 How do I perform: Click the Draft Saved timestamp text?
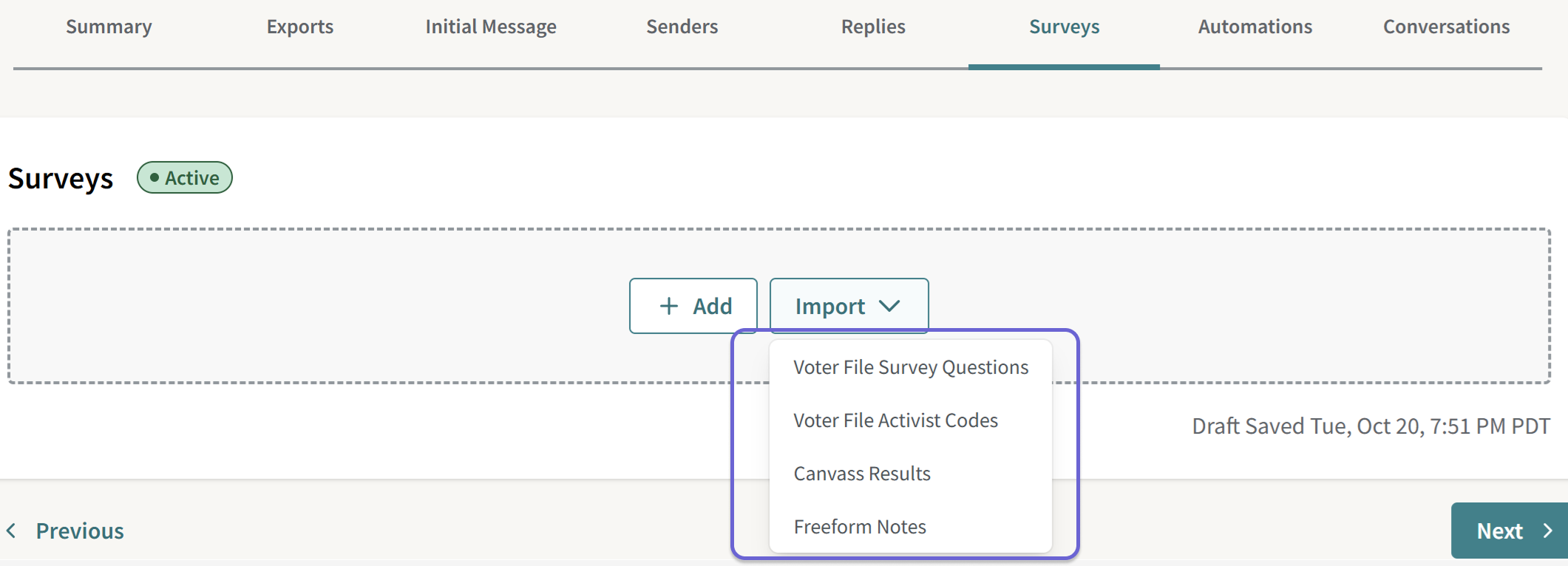(x=1371, y=426)
